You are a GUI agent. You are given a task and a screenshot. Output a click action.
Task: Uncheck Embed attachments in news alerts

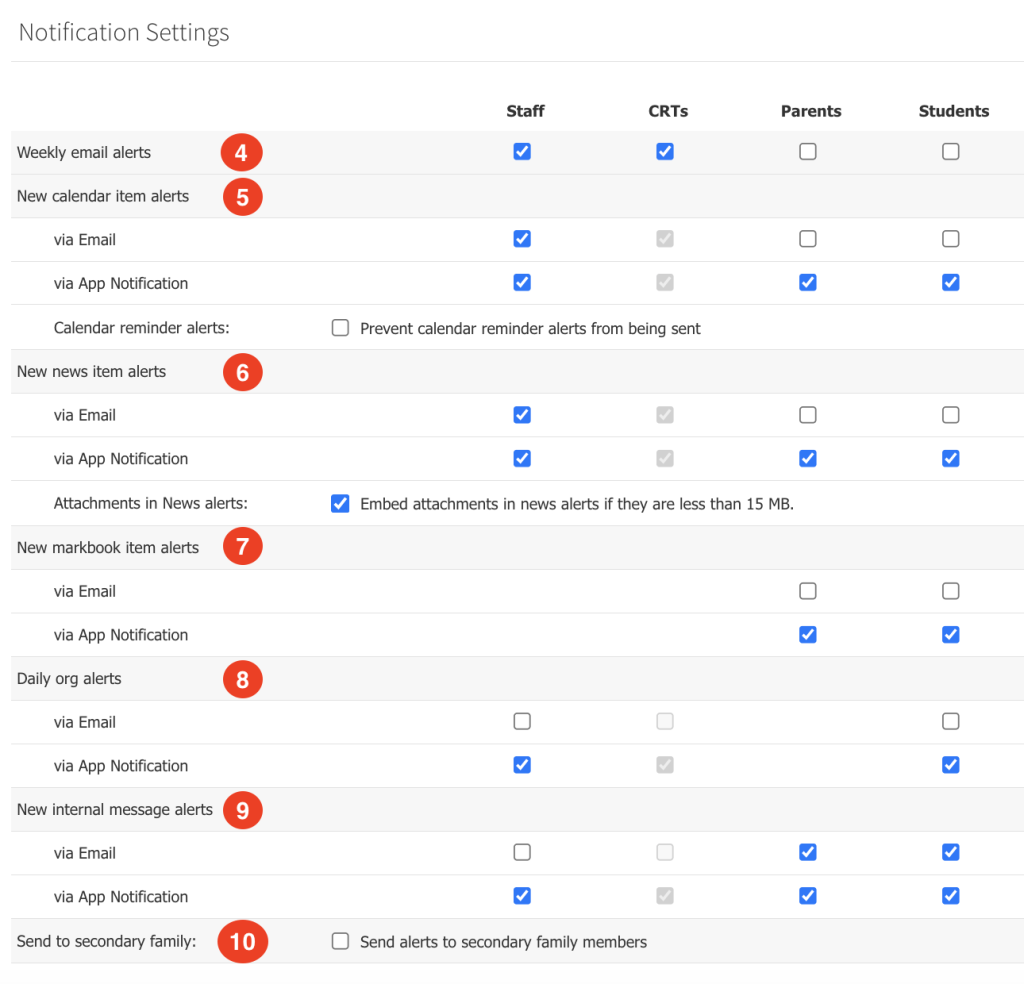pos(340,503)
